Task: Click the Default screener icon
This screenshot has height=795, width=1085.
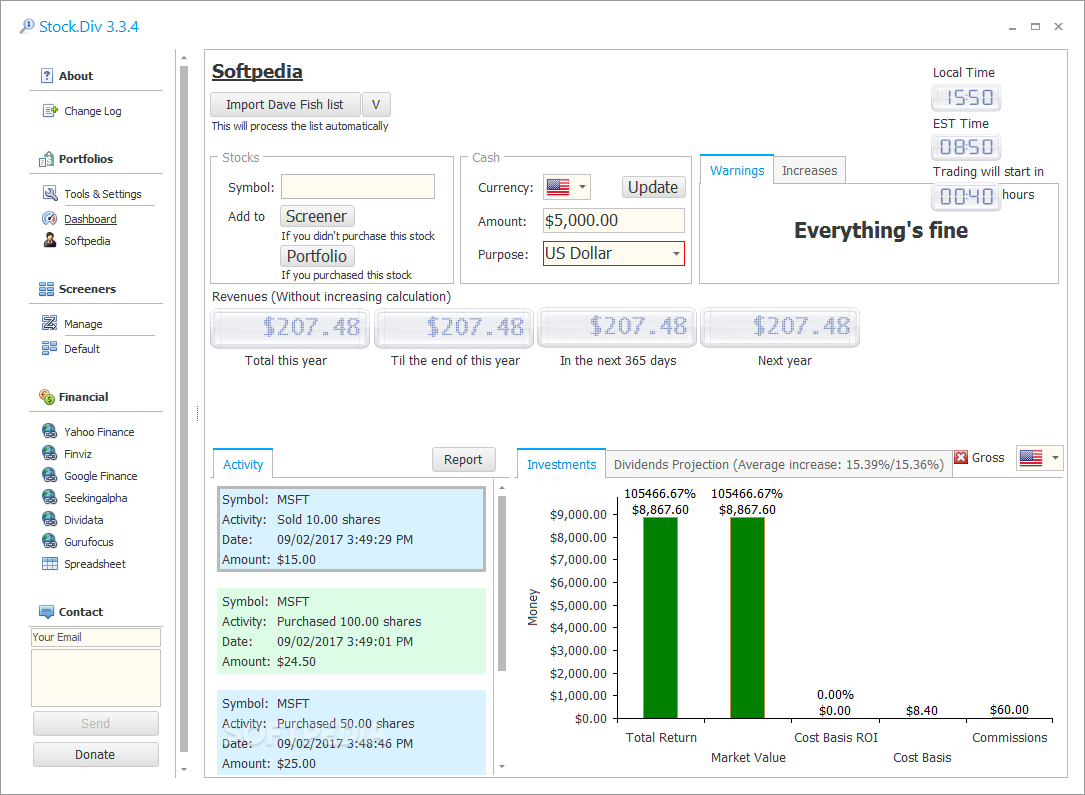Action: tap(50, 348)
